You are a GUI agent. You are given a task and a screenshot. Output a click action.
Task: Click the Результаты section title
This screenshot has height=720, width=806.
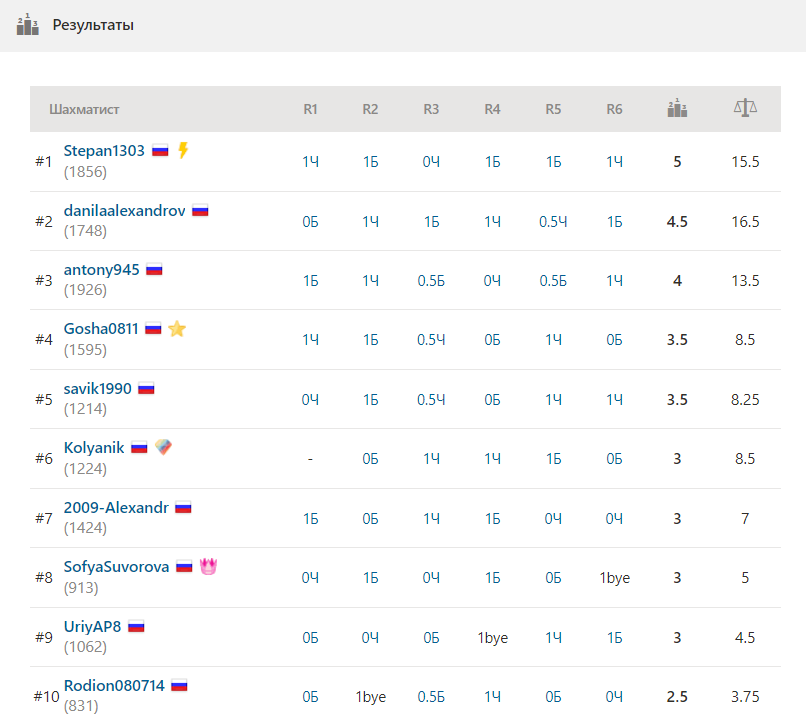(x=93, y=25)
